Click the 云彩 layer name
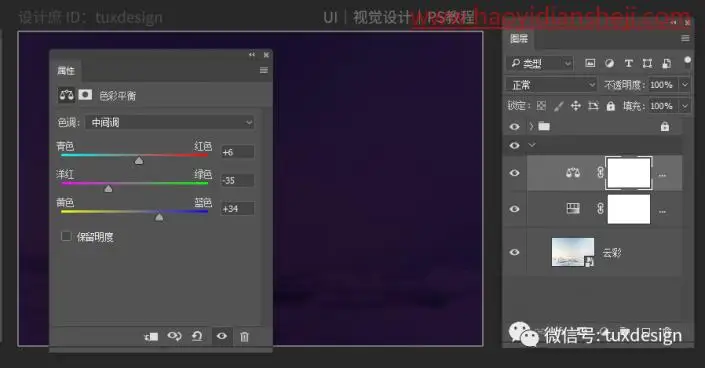The height and width of the screenshot is (368, 705). coord(611,253)
